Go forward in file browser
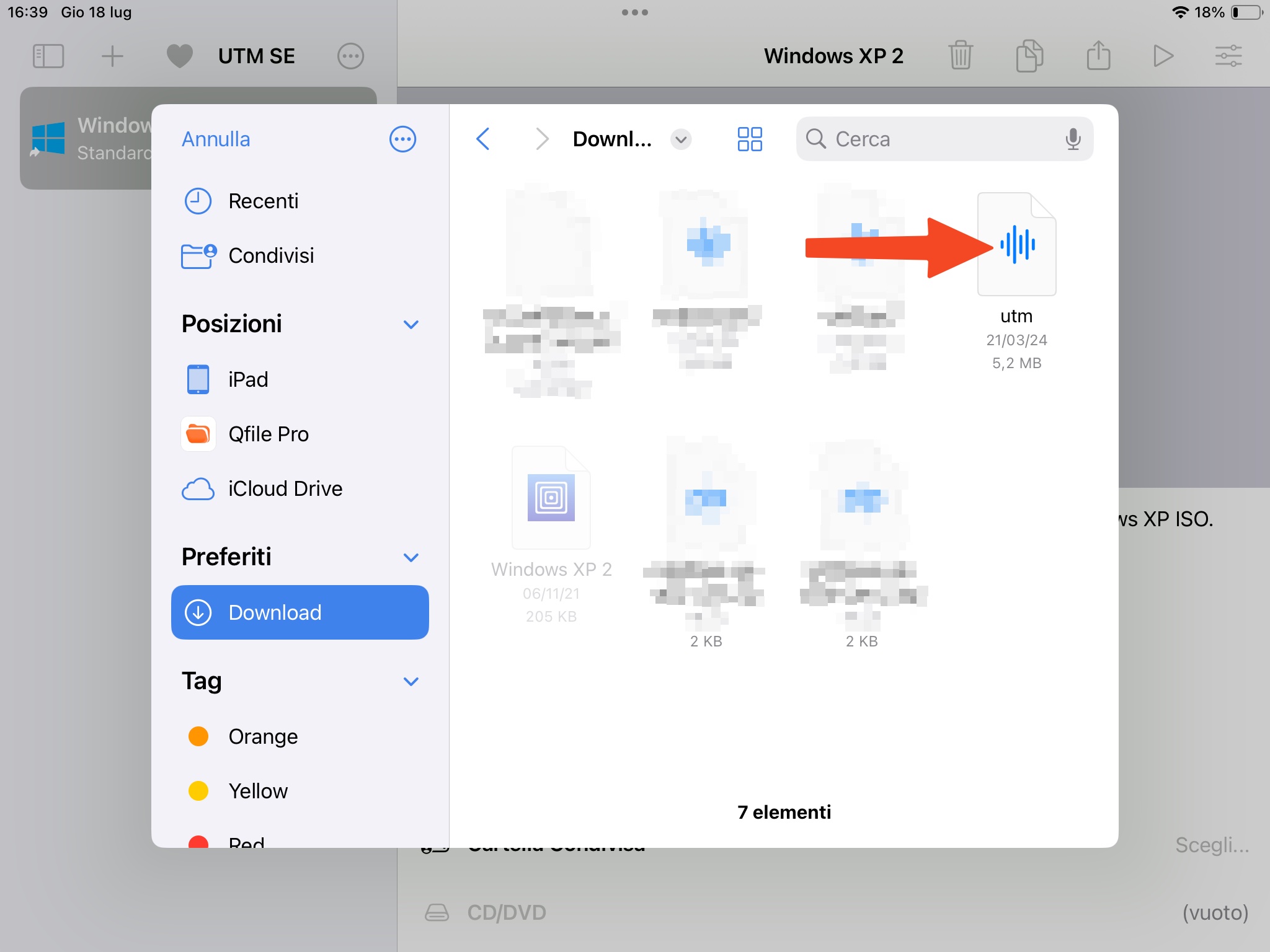This screenshot has width=1270, height=952. [542, 139]
